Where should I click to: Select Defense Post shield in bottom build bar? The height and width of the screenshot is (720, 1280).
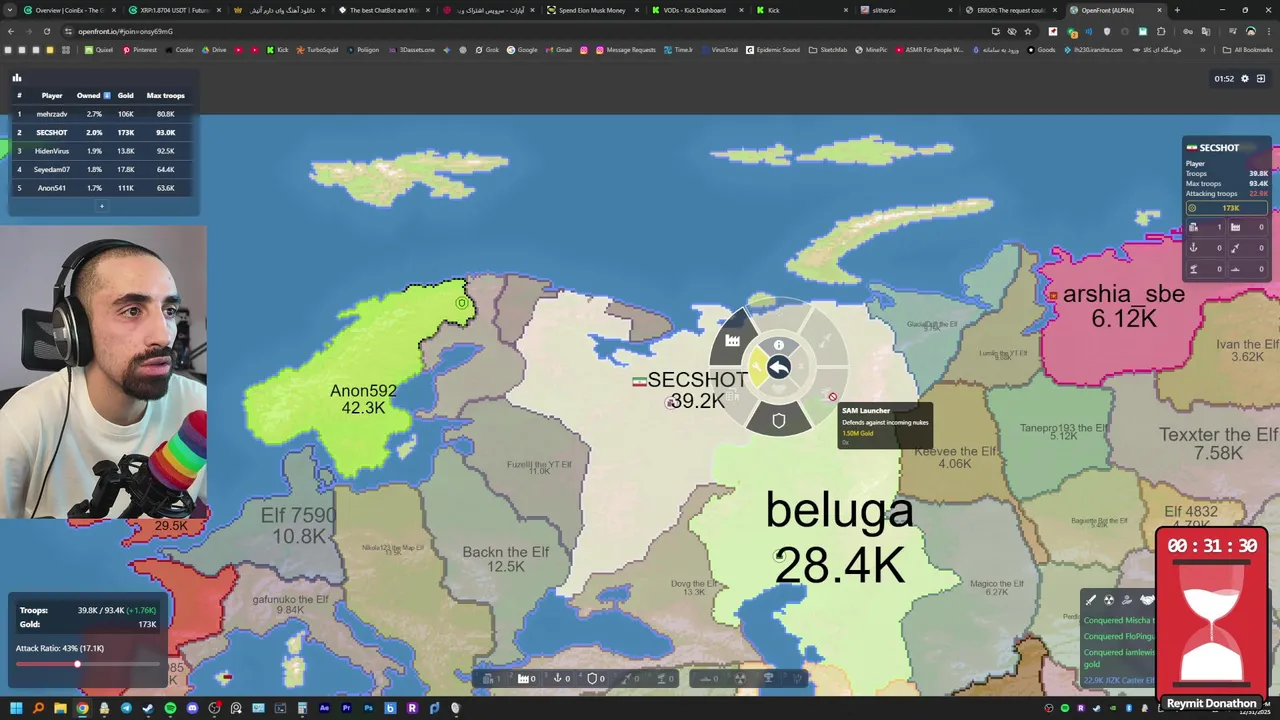coord(595,678)
